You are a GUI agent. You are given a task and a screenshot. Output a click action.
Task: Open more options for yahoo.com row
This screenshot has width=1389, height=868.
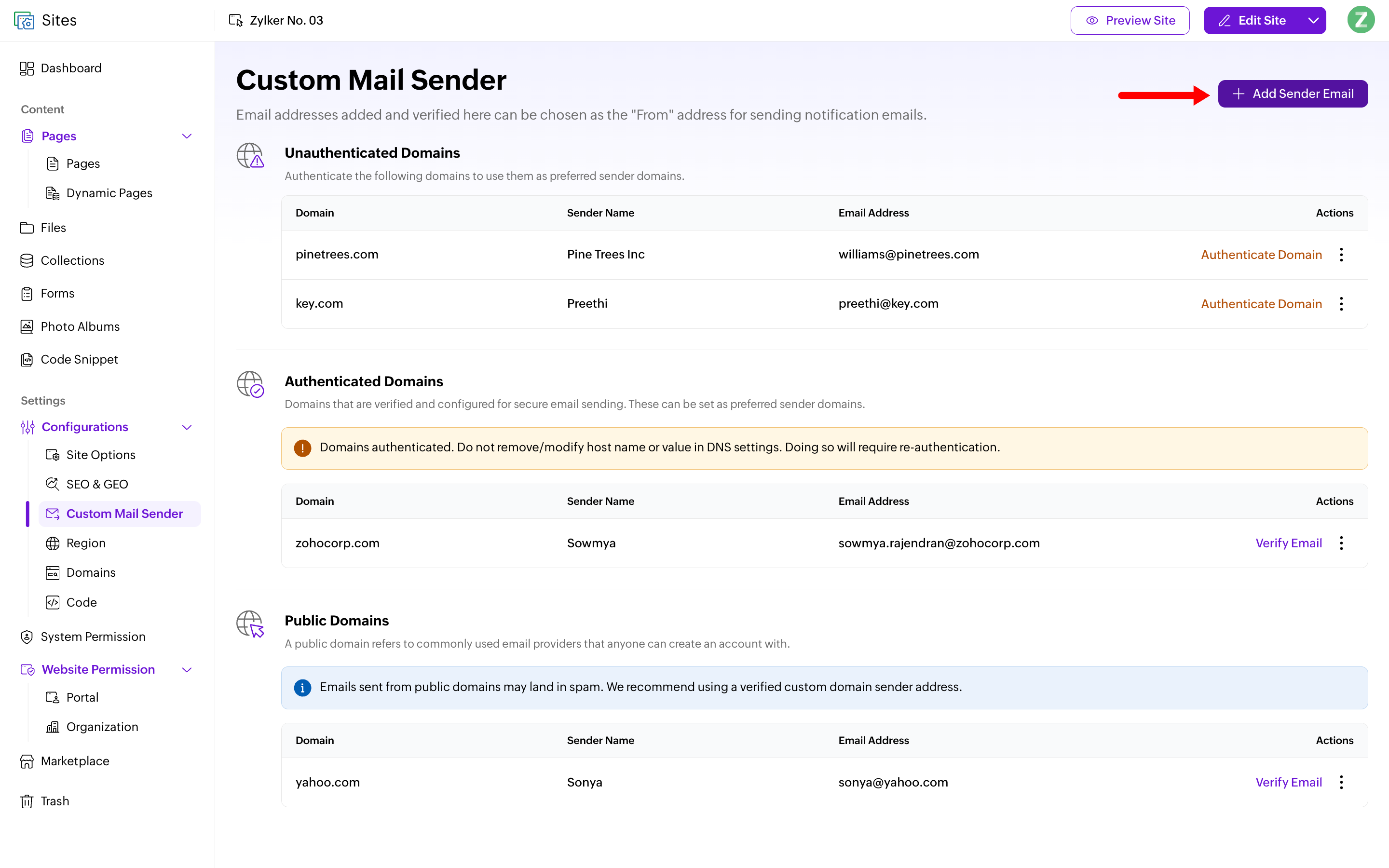[x=1341, y=782]
